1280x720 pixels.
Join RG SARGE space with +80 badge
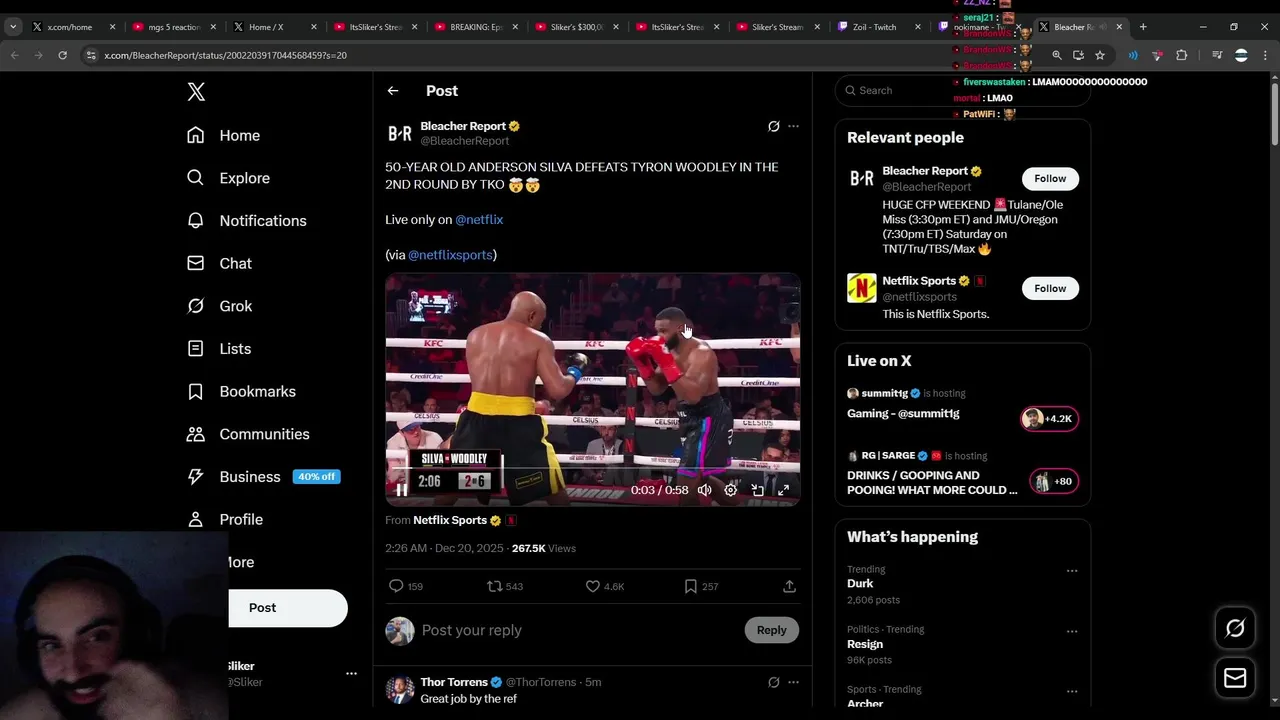1054,481
